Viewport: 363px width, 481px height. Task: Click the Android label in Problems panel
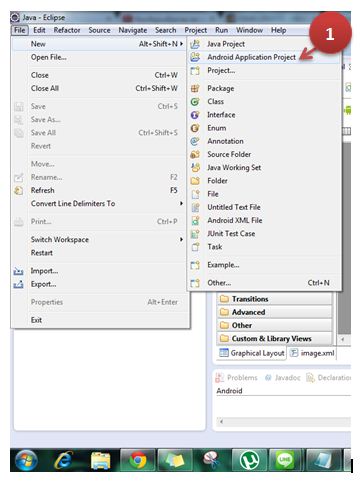229,391
